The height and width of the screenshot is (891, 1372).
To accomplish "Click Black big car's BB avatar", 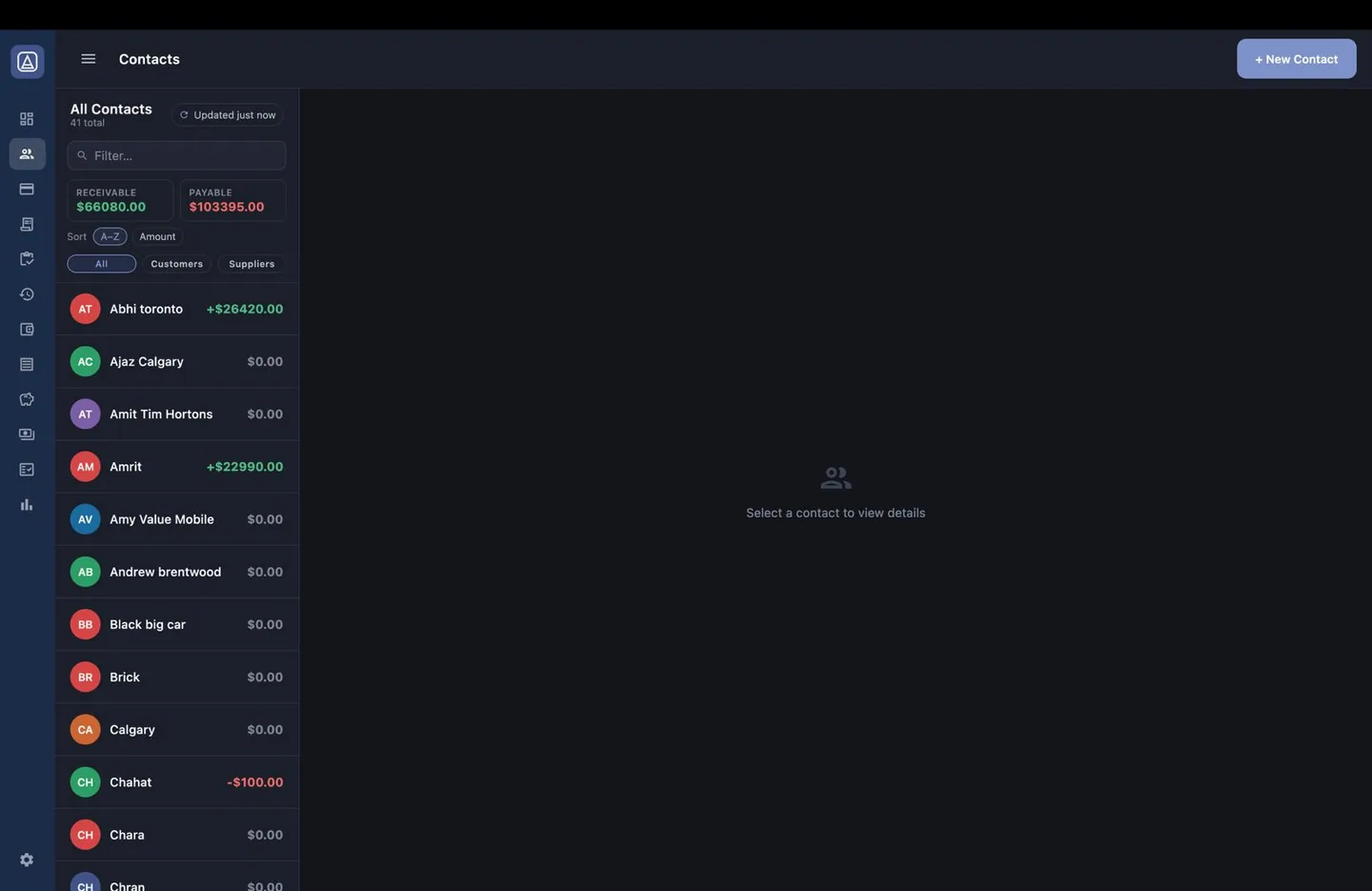I will 85,624.
